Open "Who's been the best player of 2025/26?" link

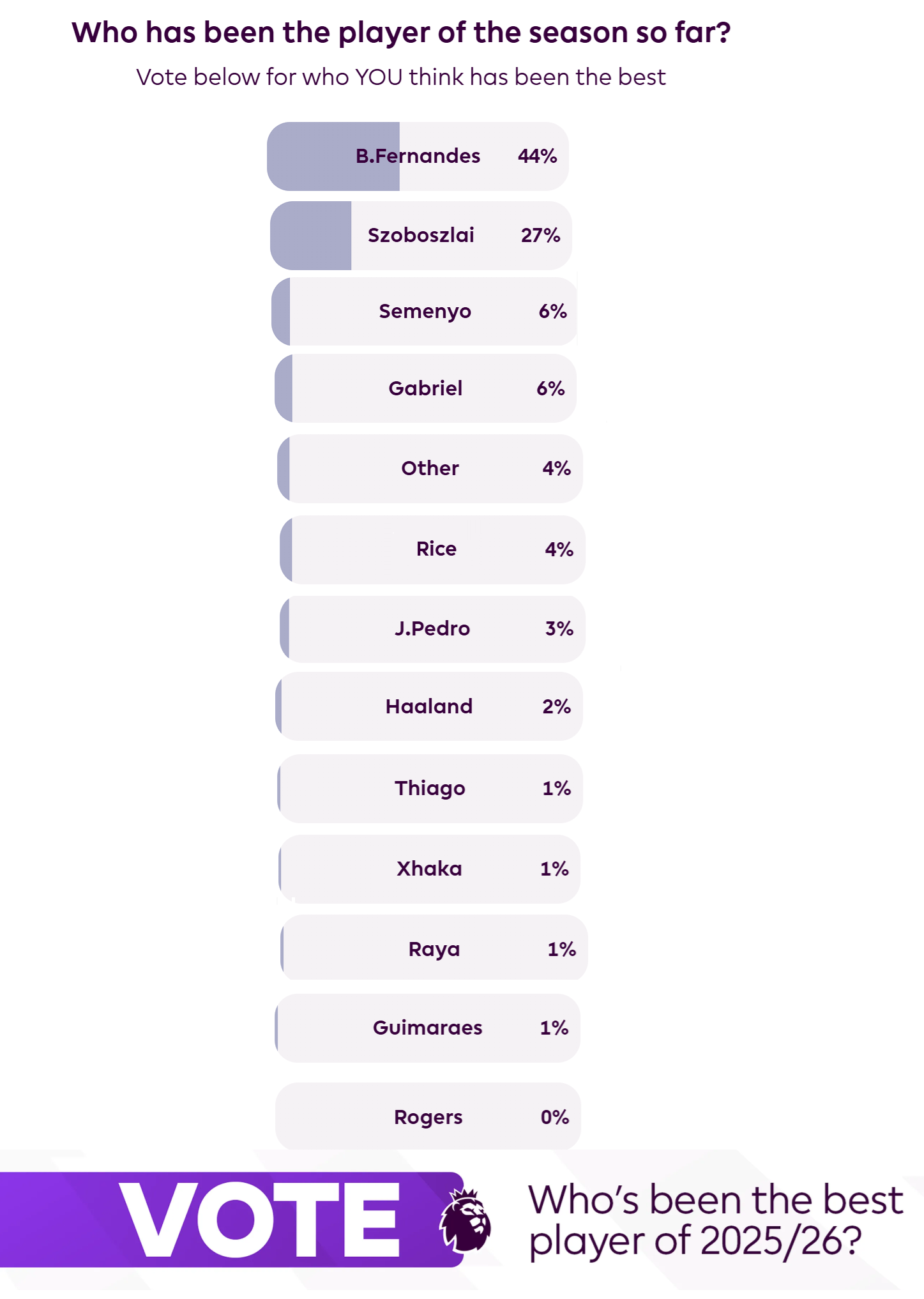(x=715, y=1220)
